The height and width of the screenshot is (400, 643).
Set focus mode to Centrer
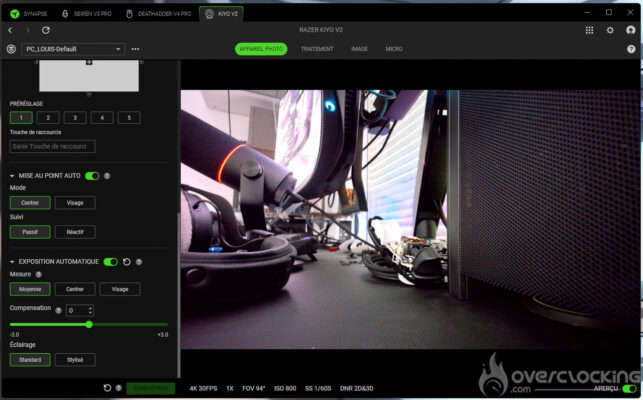(x=30, y=203)
